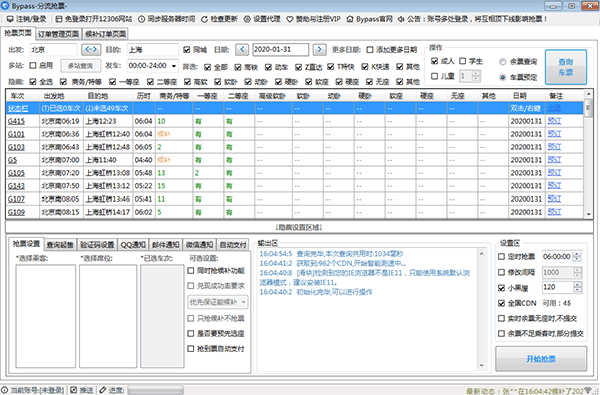This screenshot has height=395, width=600.
Task: Toggle the K快速 filter checkbox
Action: click(x=365, y=67)
